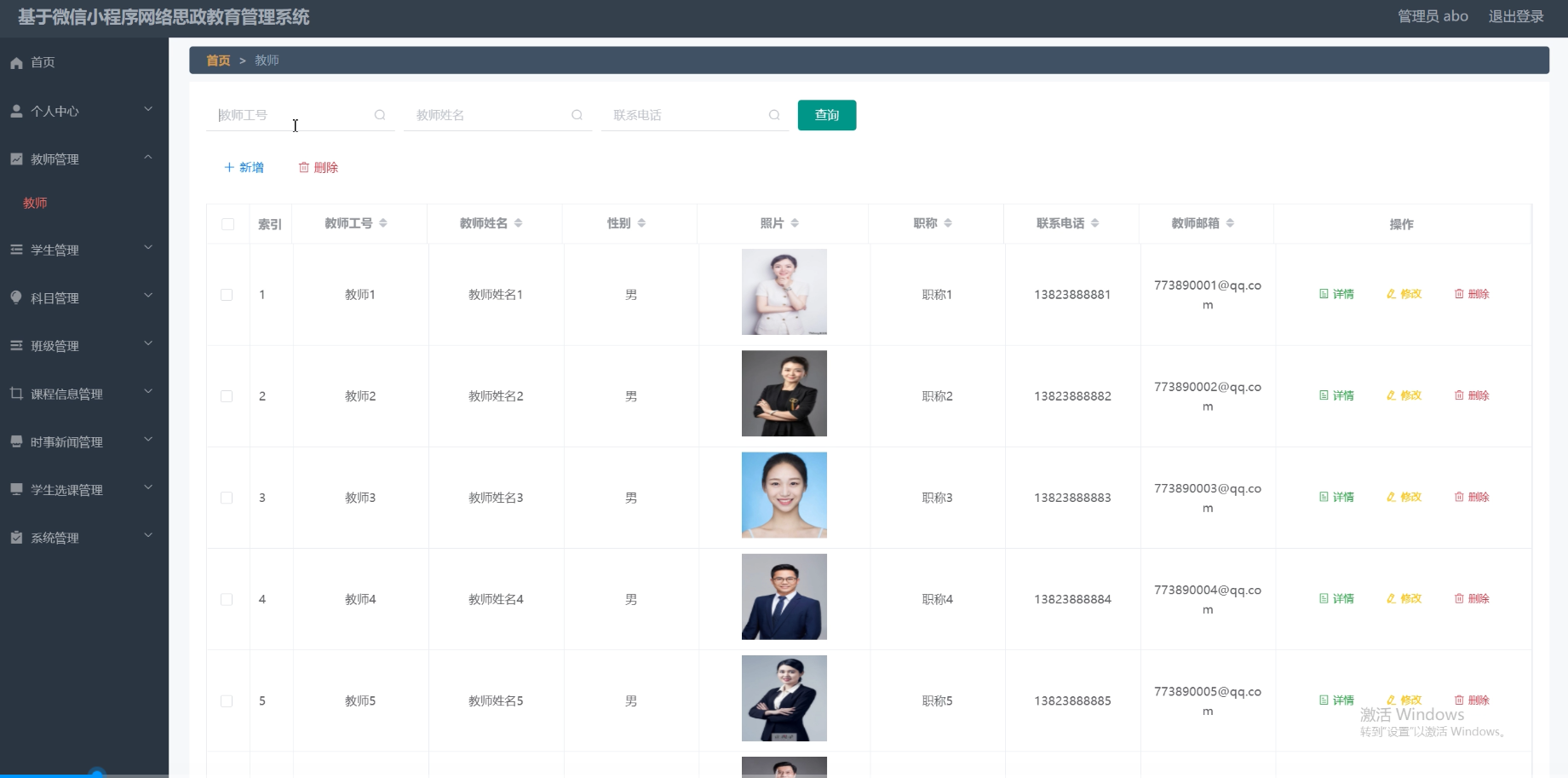Go to 首页 via breadcrumb
The width and height of the screenshot is (1568, 778).
pyautogui.click(x=218, y=61)
